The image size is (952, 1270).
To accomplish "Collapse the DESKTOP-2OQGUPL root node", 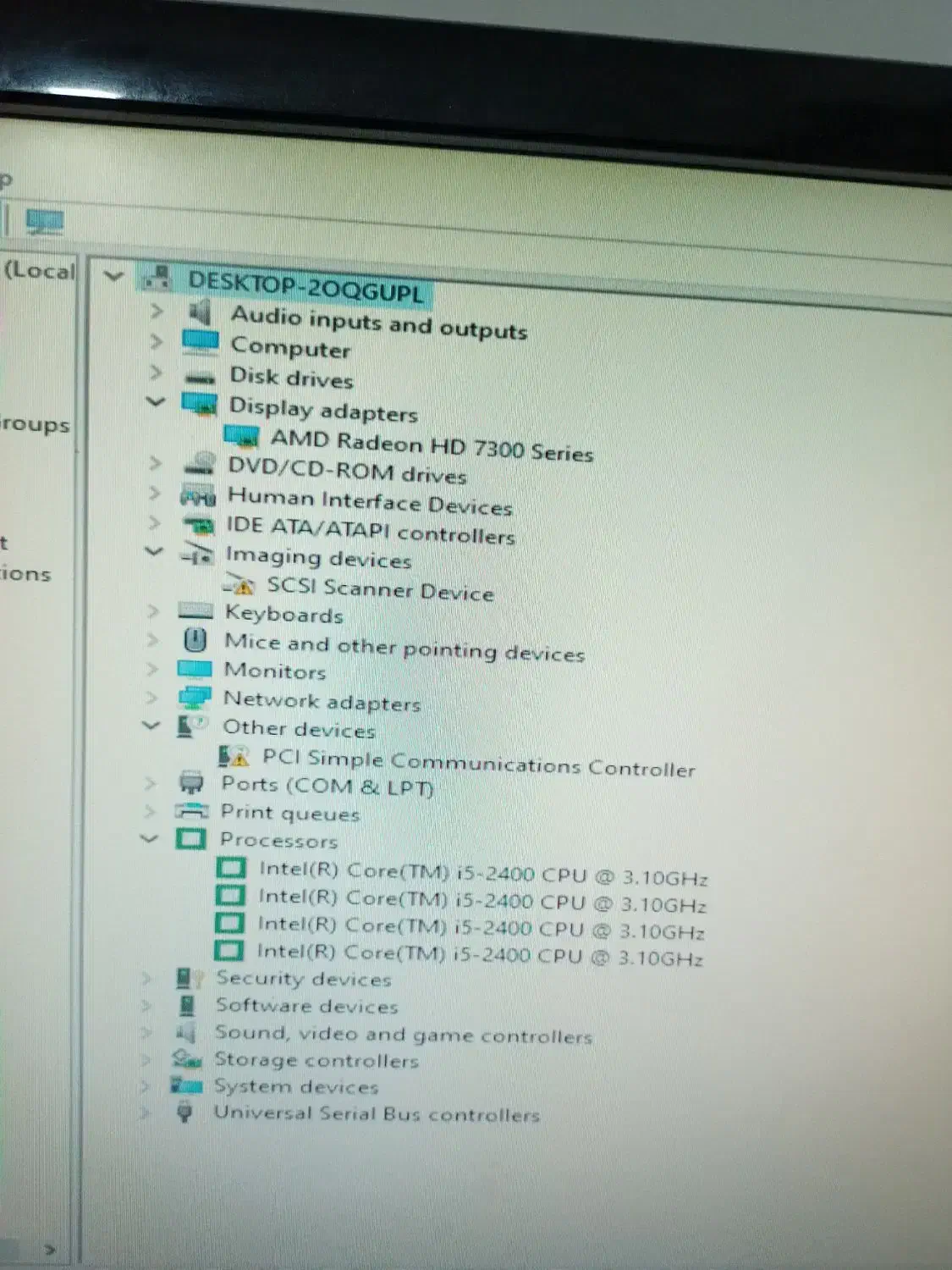I will (113, 275).
